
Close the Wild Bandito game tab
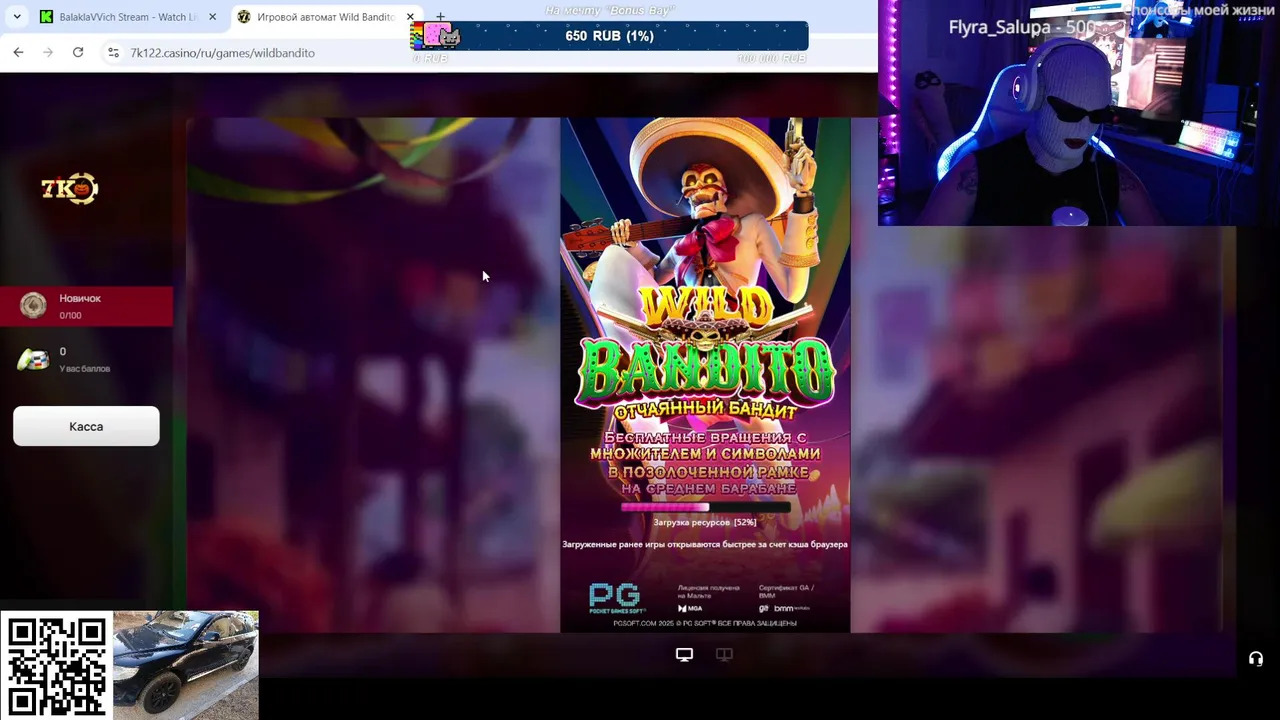(410, 17)
